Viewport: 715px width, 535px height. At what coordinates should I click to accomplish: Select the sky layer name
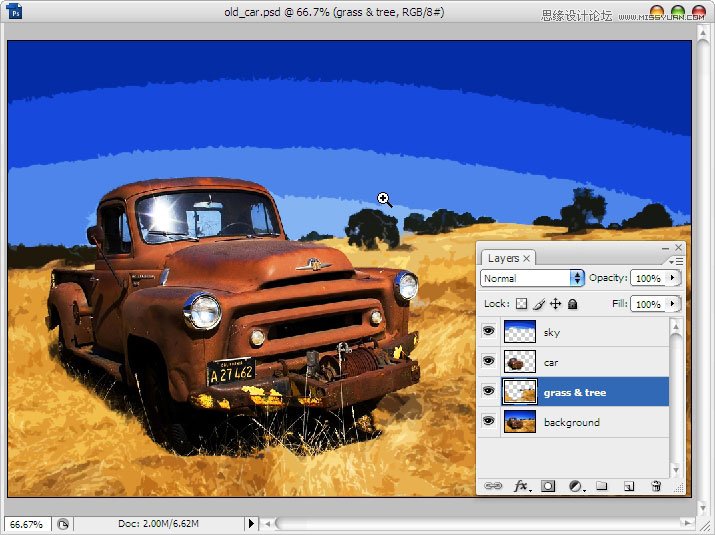552,332
